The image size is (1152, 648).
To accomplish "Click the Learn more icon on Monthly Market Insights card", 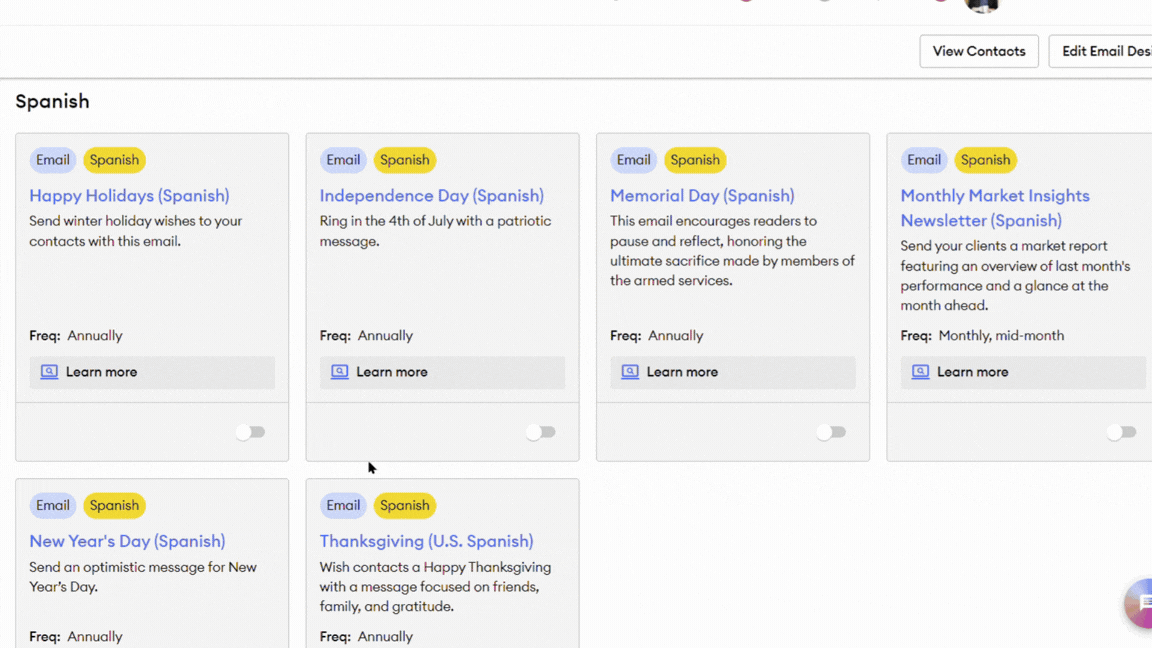I will pyautogui.click(x=920, y=372).
